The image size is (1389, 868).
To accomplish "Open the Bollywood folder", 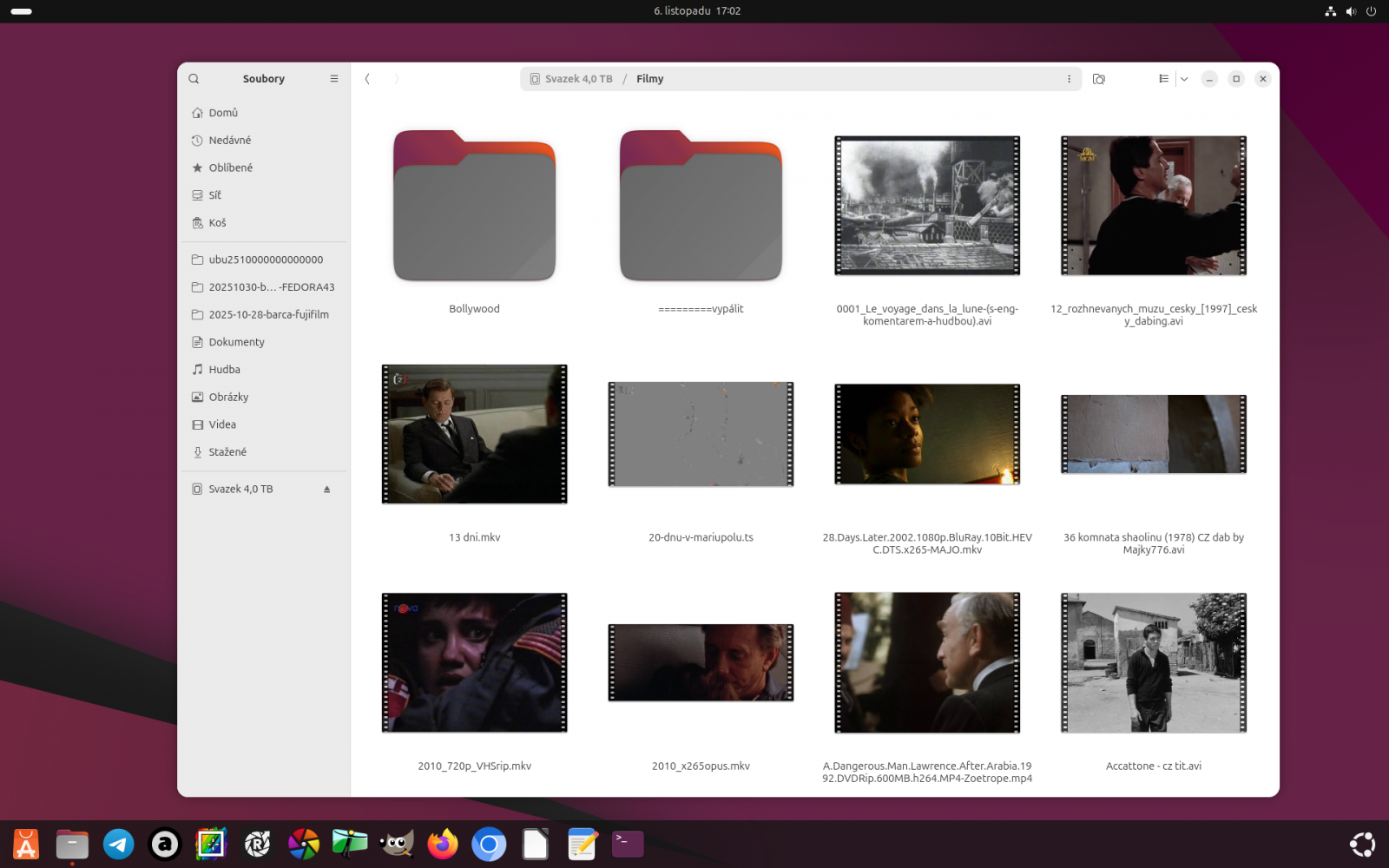I will coord(474,208).
